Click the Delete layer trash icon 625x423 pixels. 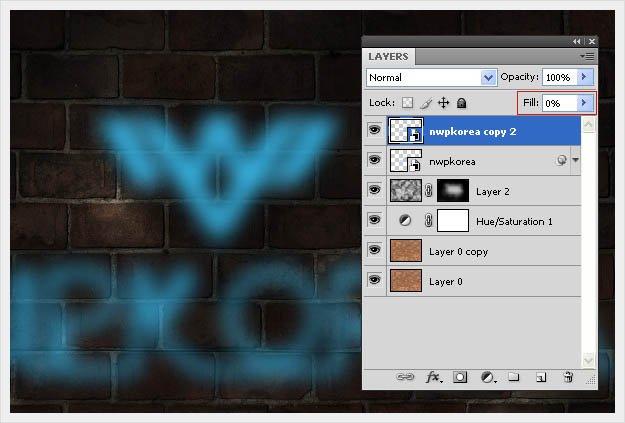coord(568,377)
